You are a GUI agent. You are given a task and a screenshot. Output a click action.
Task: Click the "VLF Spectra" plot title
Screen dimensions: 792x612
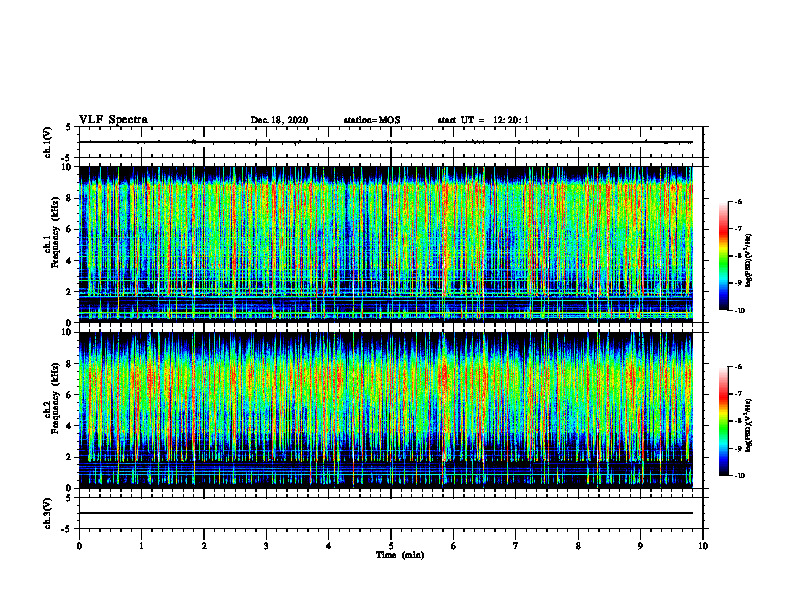(113, 120)
